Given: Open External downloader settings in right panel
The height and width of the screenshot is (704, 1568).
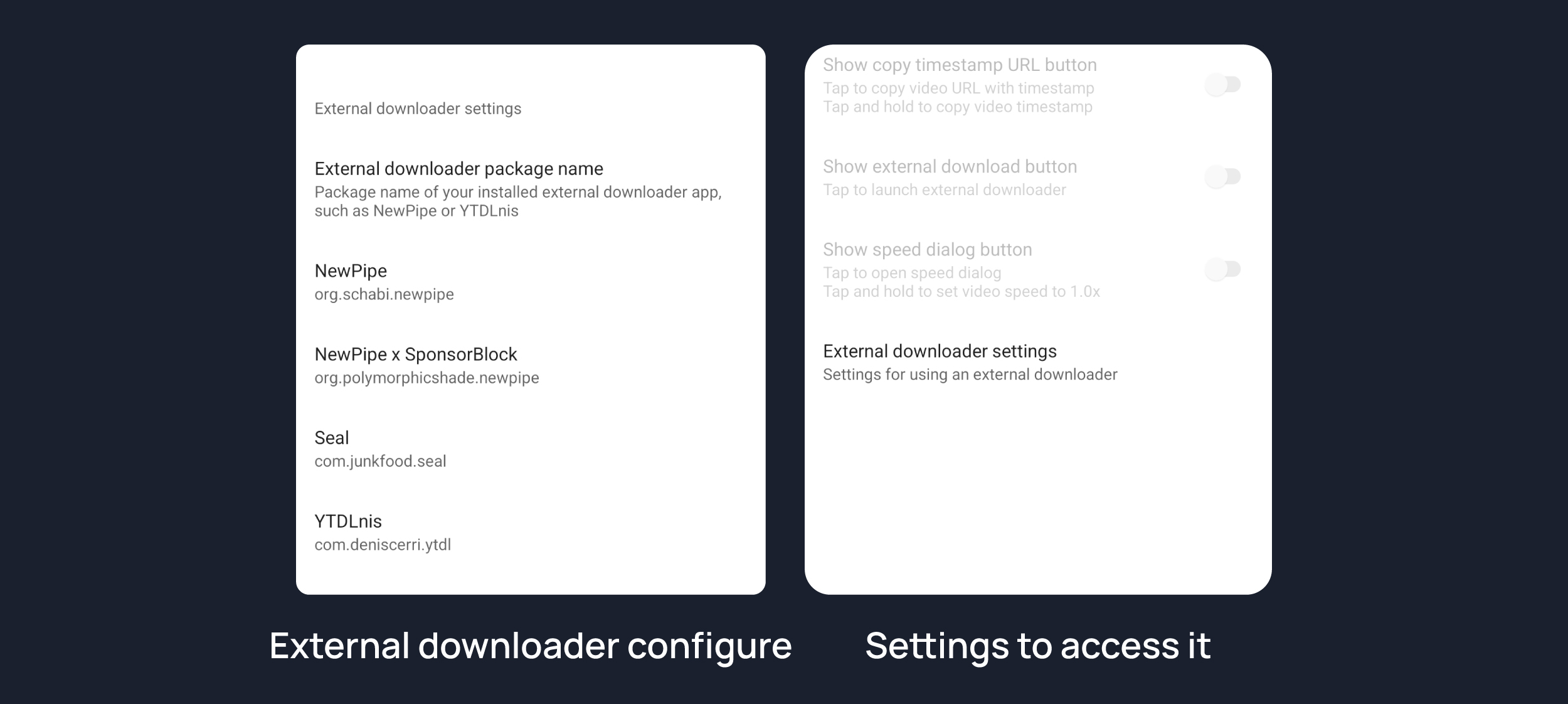Looking at the screenshot, I should click(940, 351).
